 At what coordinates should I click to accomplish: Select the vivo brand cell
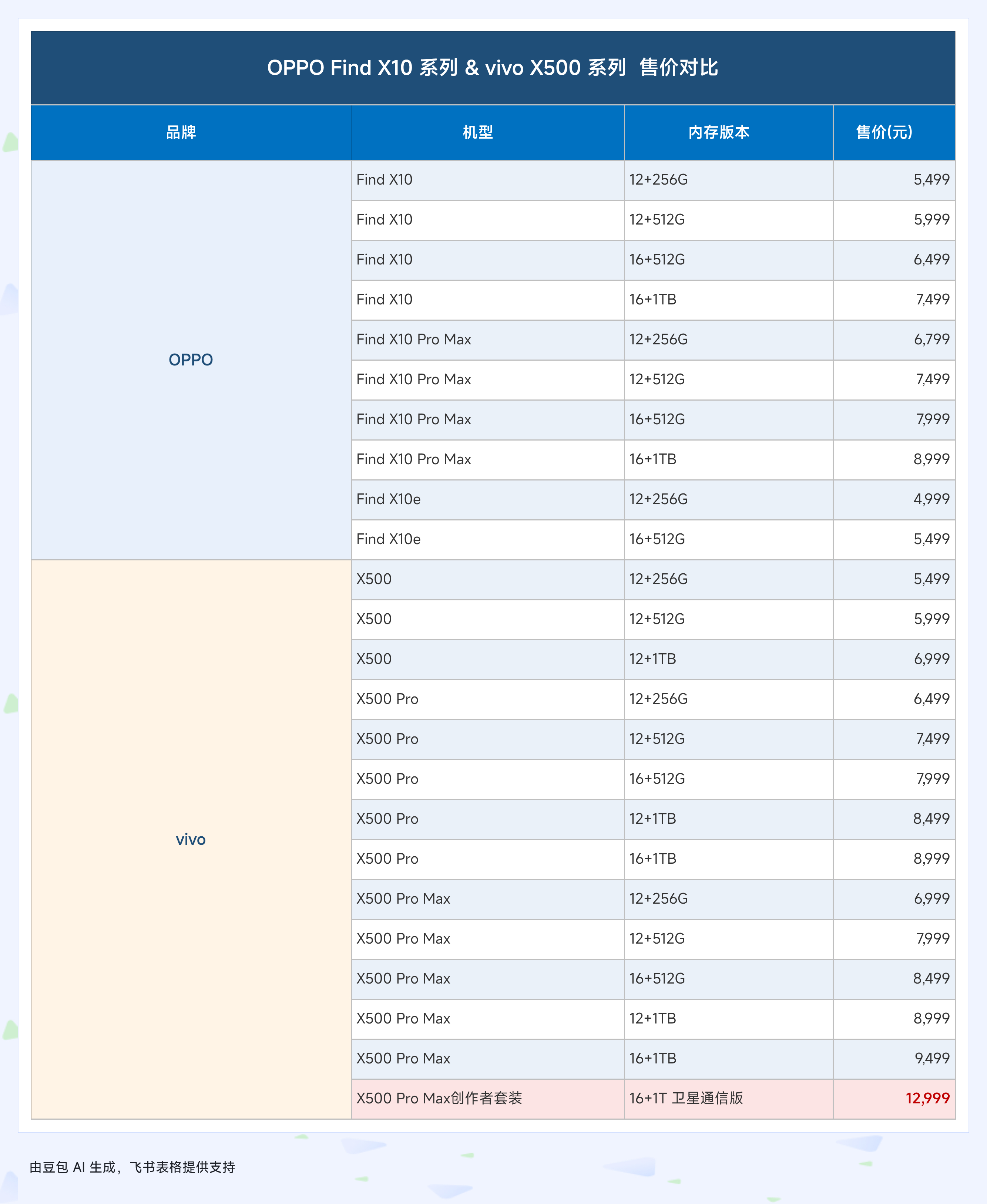[191, 839]
